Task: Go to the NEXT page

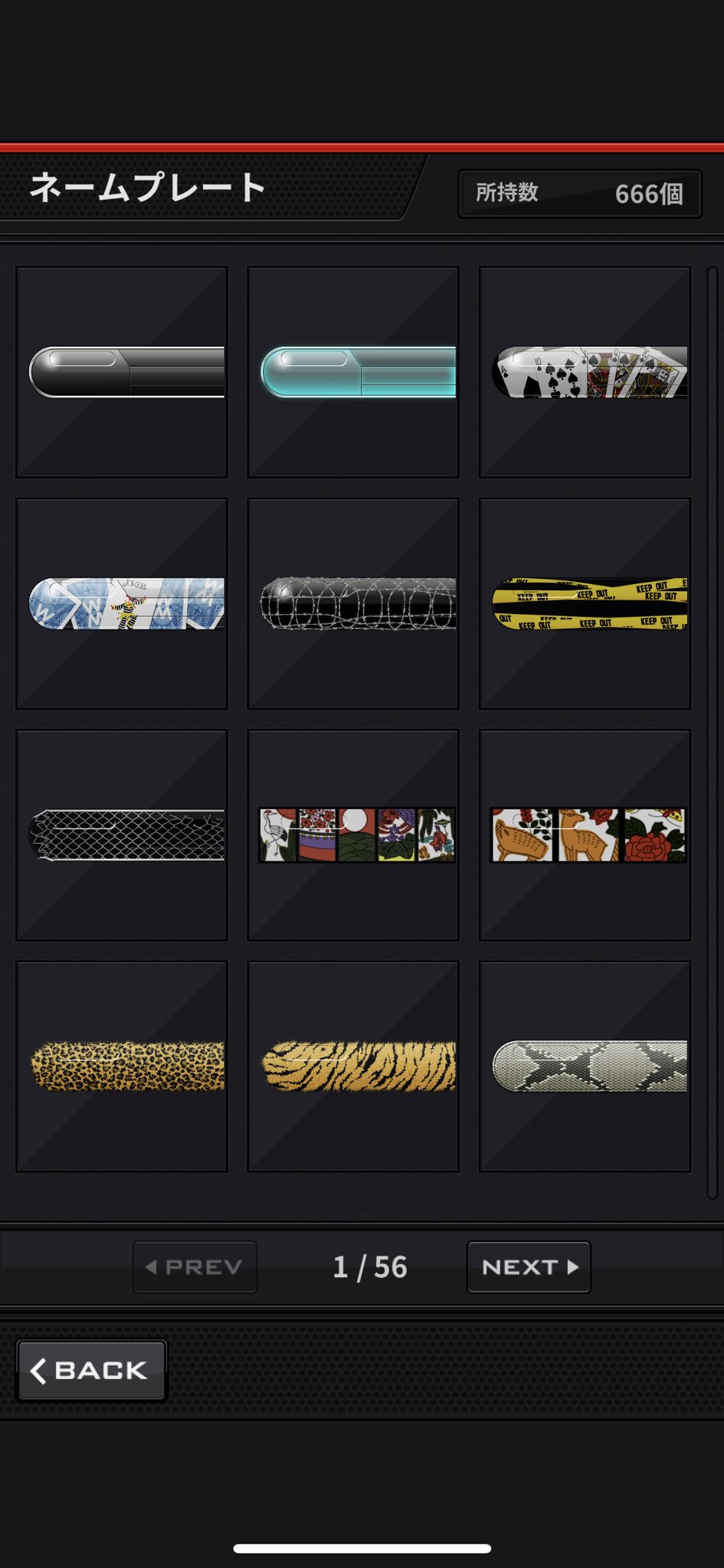Action: tap(529, 1267)
